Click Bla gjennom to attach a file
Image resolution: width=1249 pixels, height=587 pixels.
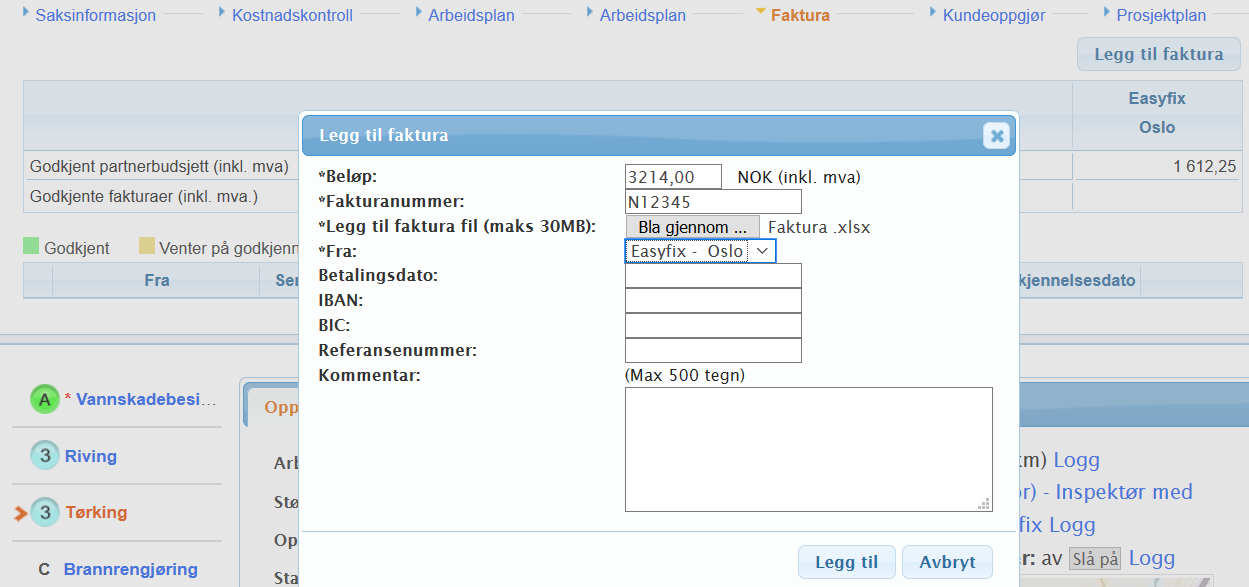tap(691, 226)
